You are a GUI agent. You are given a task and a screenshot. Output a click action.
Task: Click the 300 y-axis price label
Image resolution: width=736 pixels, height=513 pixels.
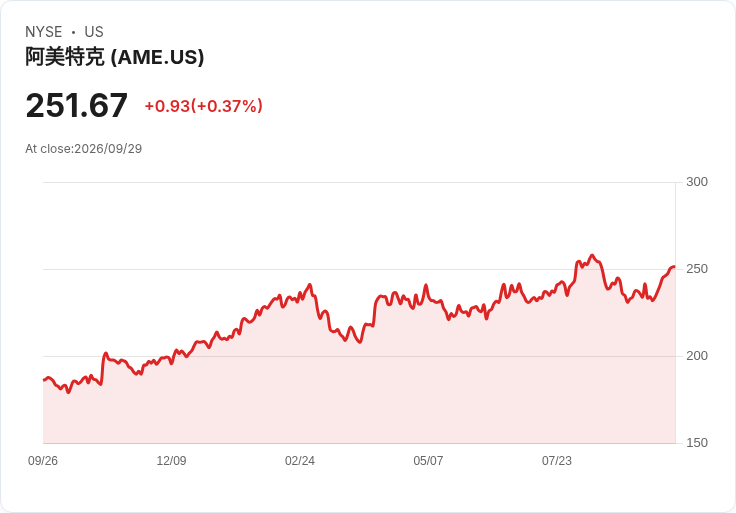point(697,182)
